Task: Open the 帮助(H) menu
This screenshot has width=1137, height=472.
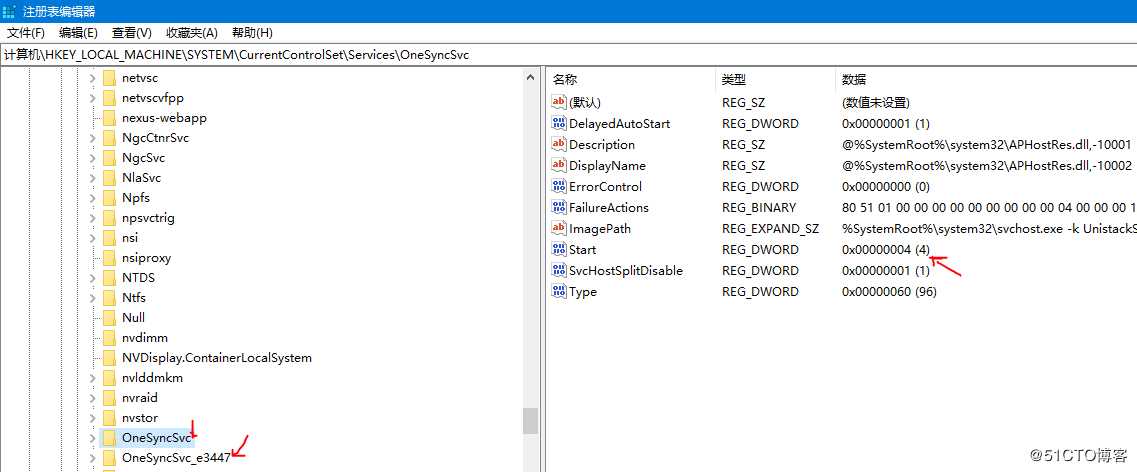Action: coord(252,33)
